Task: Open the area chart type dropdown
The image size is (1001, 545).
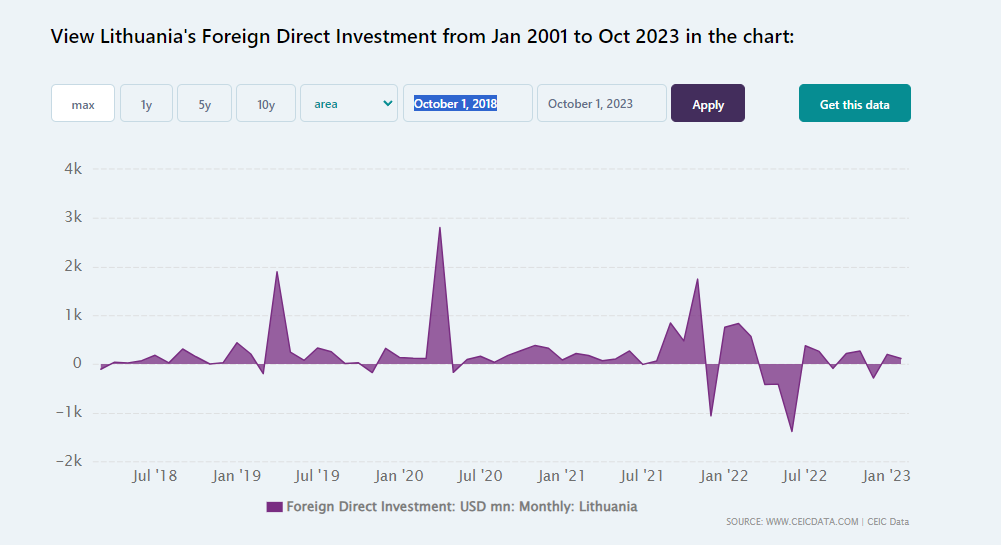Action: click(349, 103)
